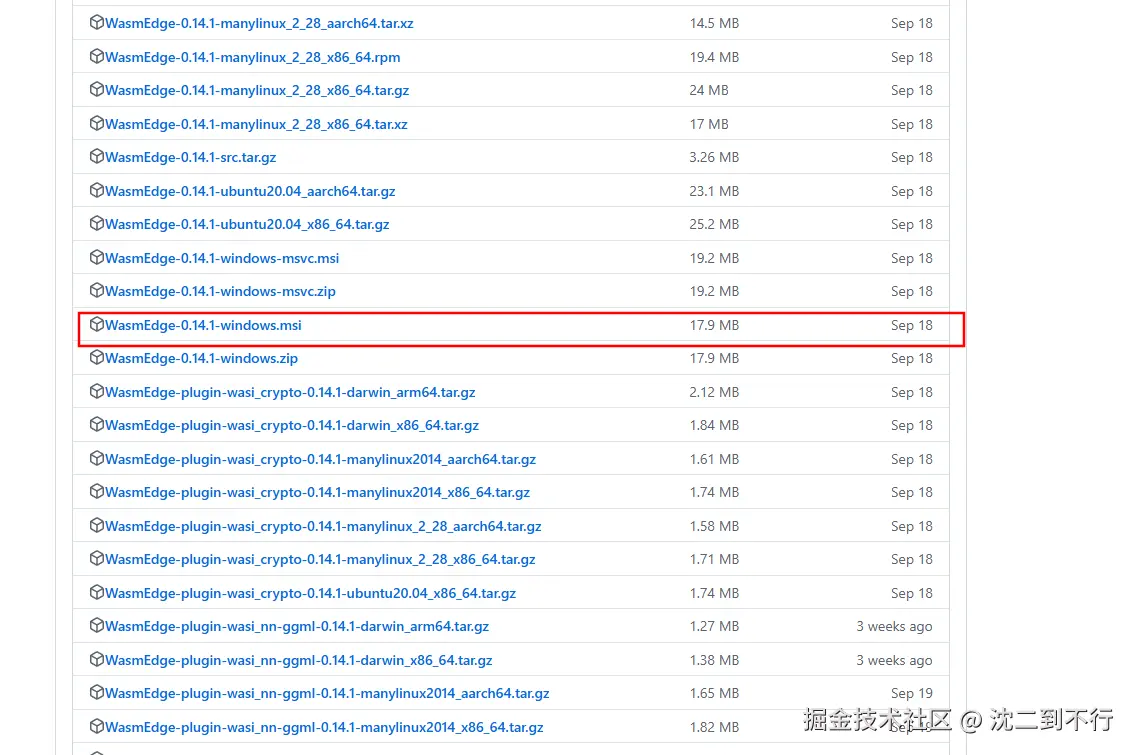
Task: Open wasi_crypto manylinux_2_28_x86_64.tar.gz plugin link
Action: point(320,560)
